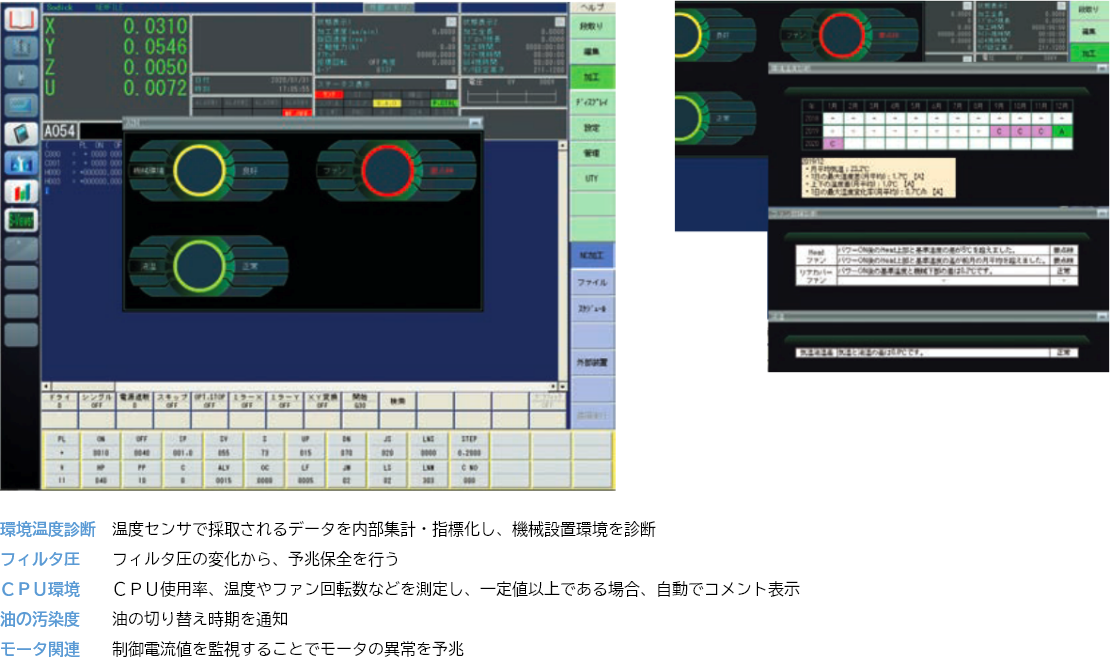
Task: Toggle ミラーX OFF switch
Action: (x=247, y=401)
